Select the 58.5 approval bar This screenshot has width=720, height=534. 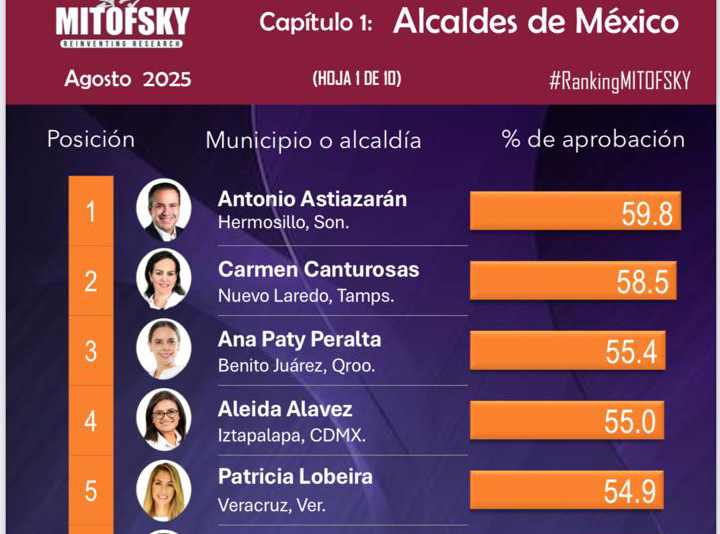[x=573, y=281]
